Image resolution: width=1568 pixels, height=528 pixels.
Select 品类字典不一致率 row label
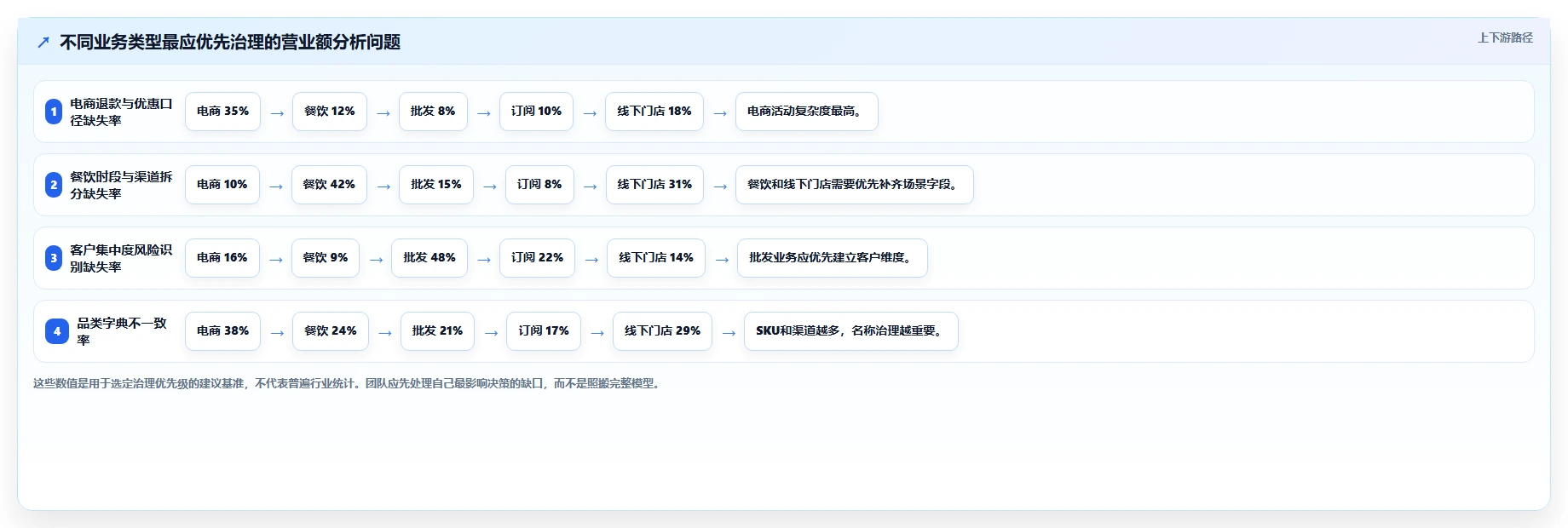pyautogui.click(x=122, y=331)
